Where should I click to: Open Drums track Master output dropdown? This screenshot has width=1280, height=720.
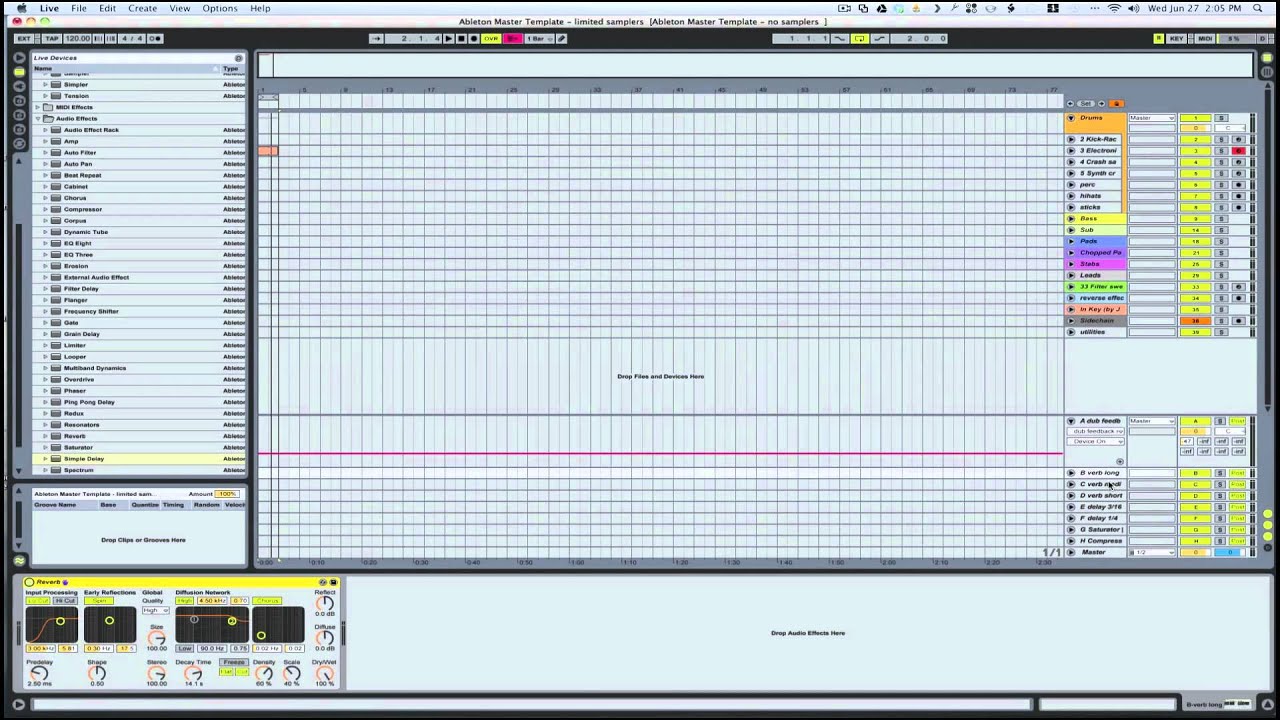point(1152,118)
